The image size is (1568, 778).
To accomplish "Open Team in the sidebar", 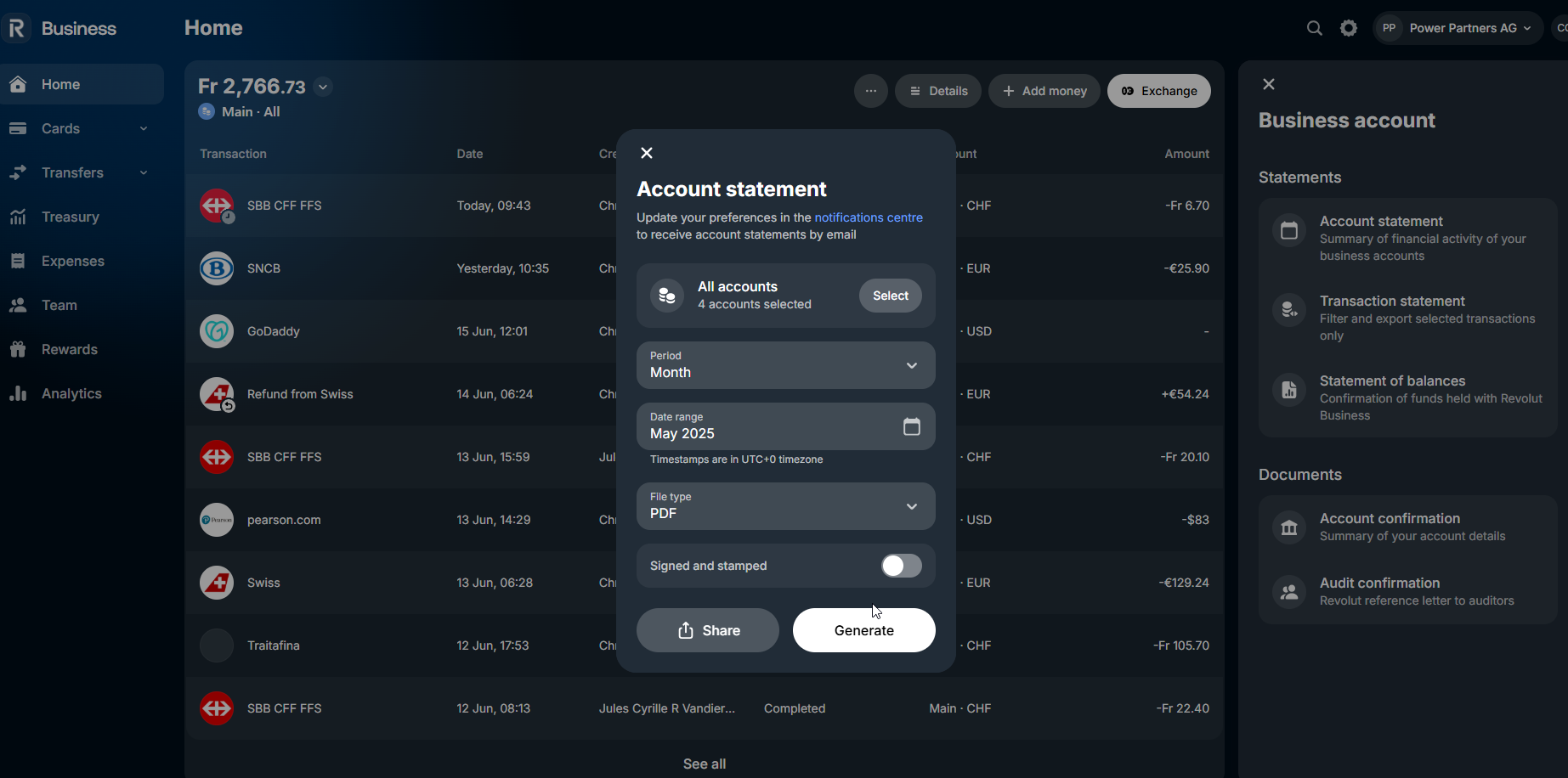I will [x=82, y=305].
